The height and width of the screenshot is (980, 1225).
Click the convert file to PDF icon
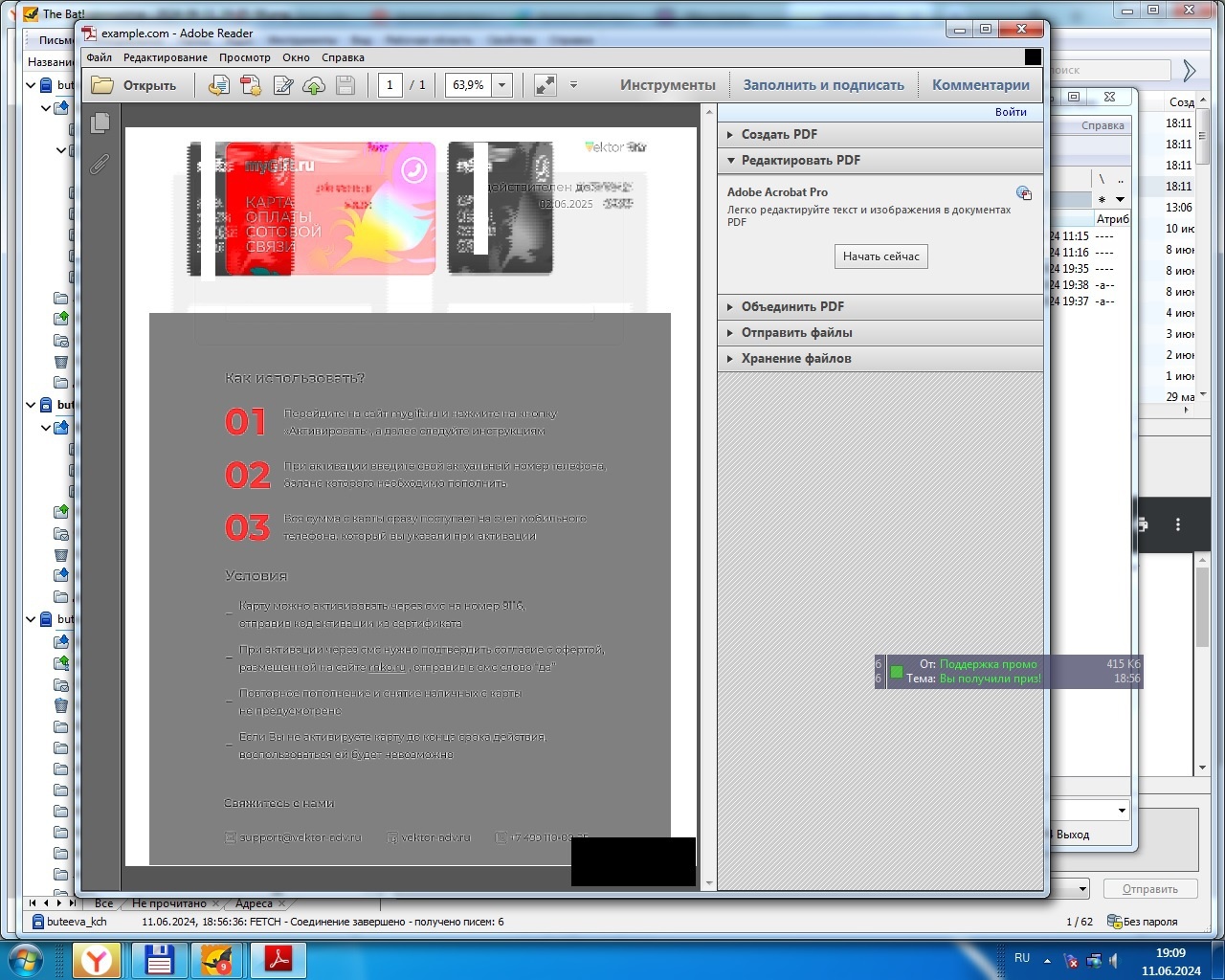[218, 85]
